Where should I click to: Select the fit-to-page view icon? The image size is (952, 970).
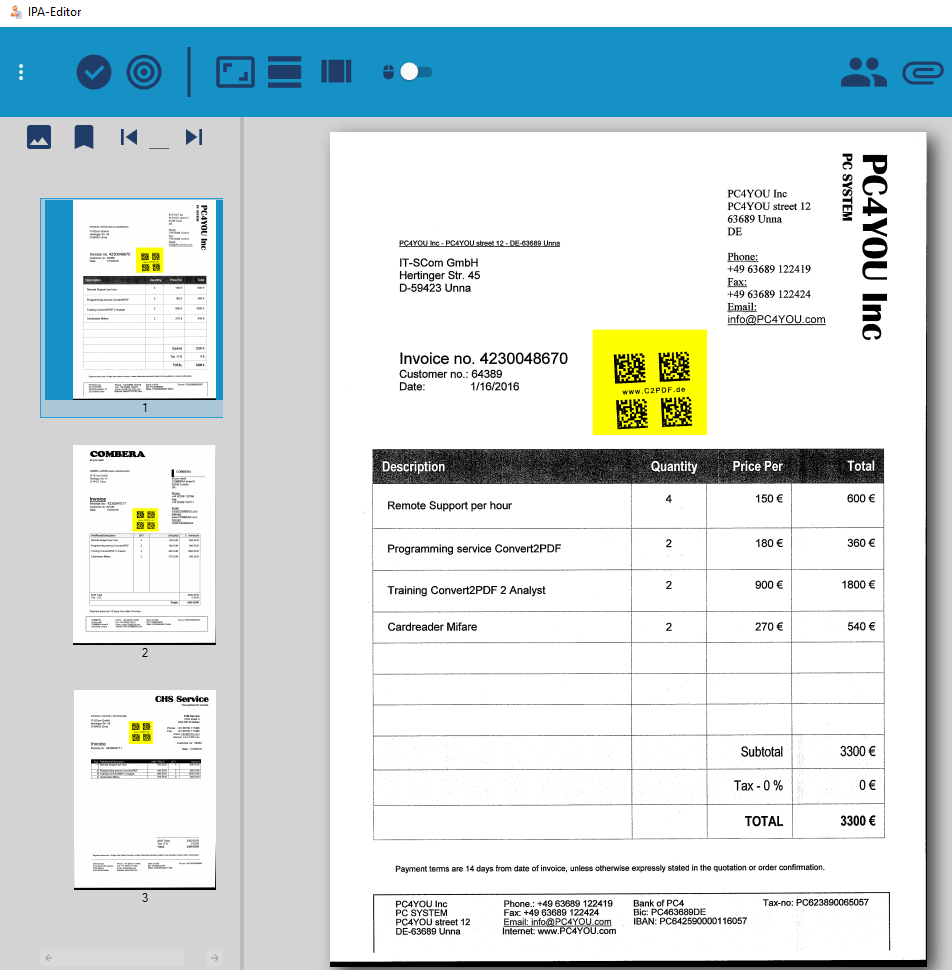(235, 72)
